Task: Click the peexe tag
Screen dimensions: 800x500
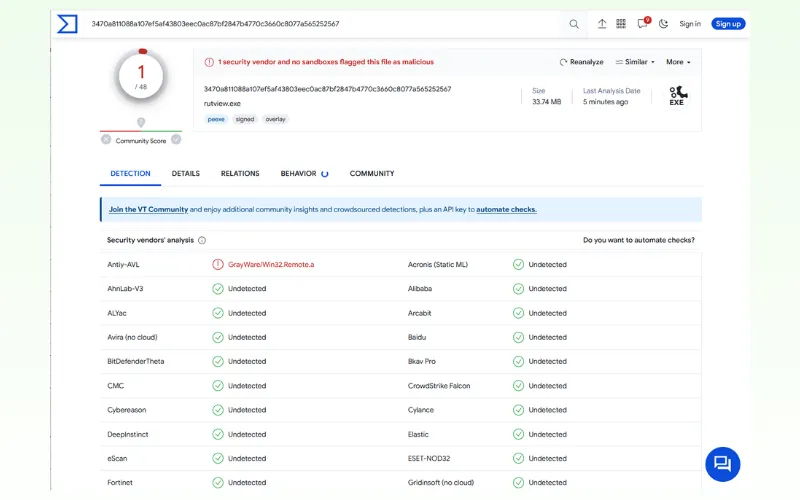Action: [216, 119]
